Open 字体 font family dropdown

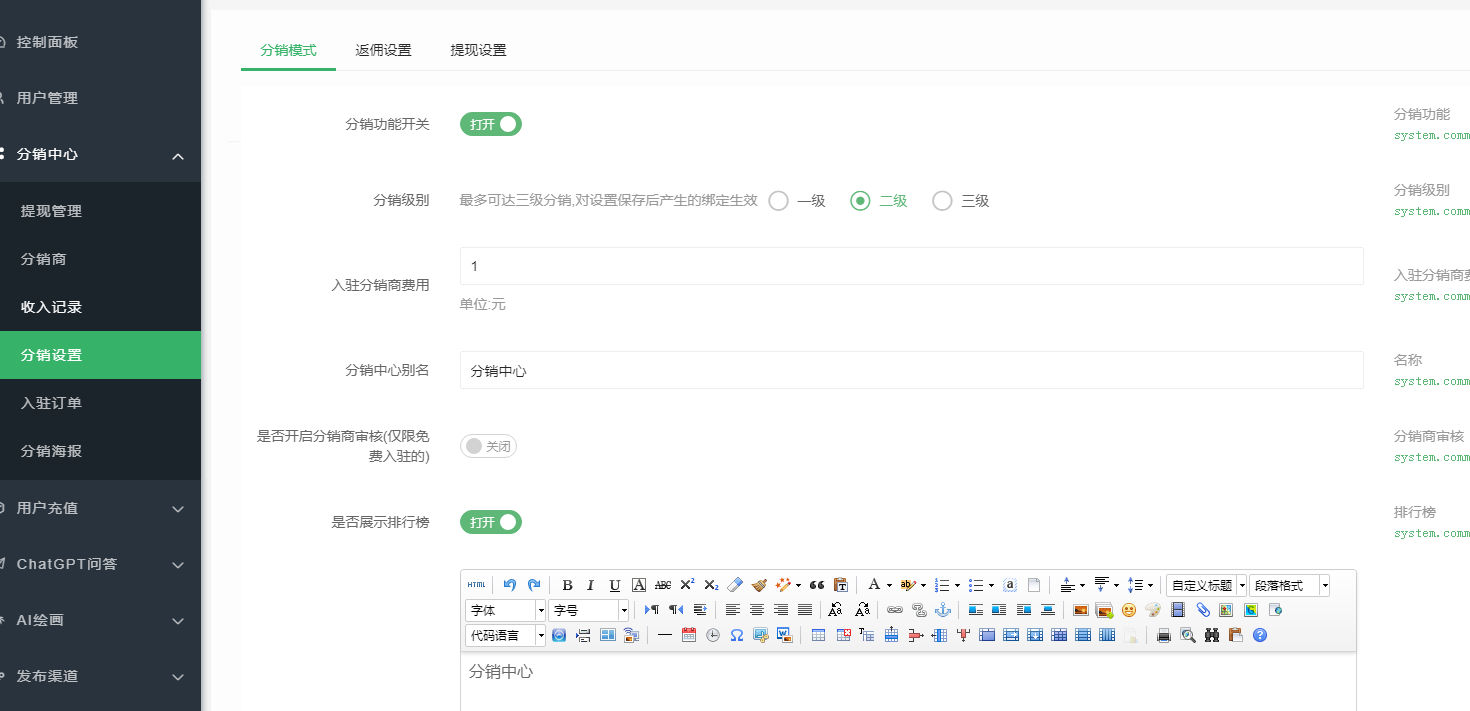[x=506, y=610]
